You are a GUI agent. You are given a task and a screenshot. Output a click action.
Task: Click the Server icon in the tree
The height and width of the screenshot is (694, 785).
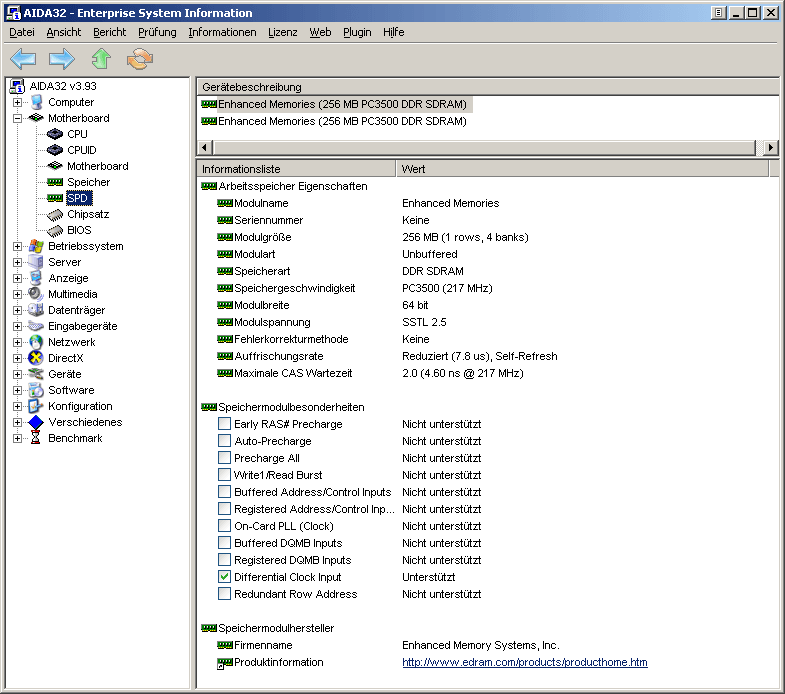(36, 262)
